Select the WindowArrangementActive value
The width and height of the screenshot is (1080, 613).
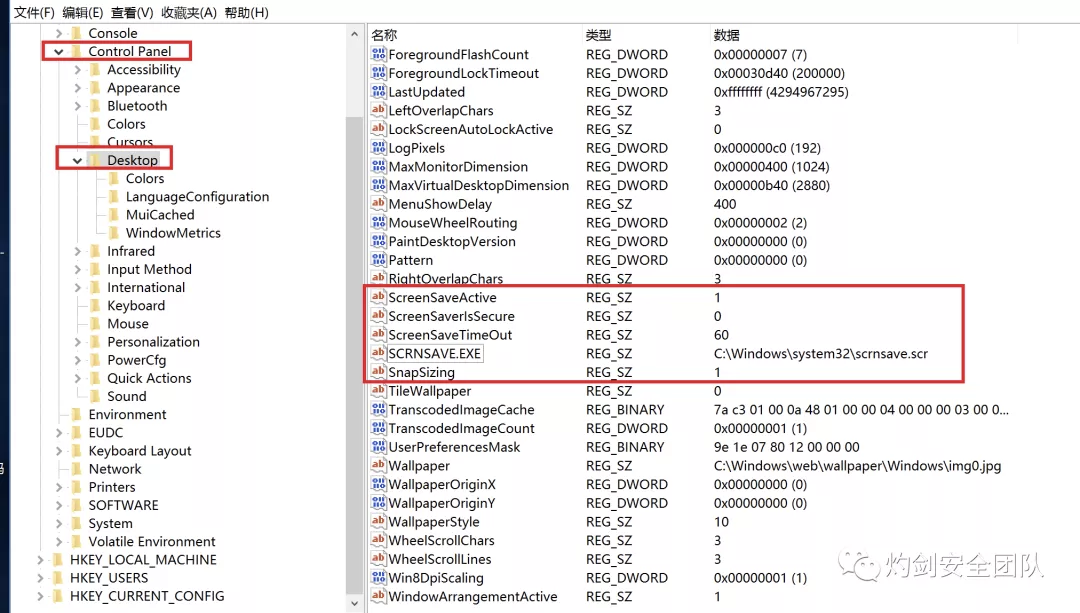[472, 596]
